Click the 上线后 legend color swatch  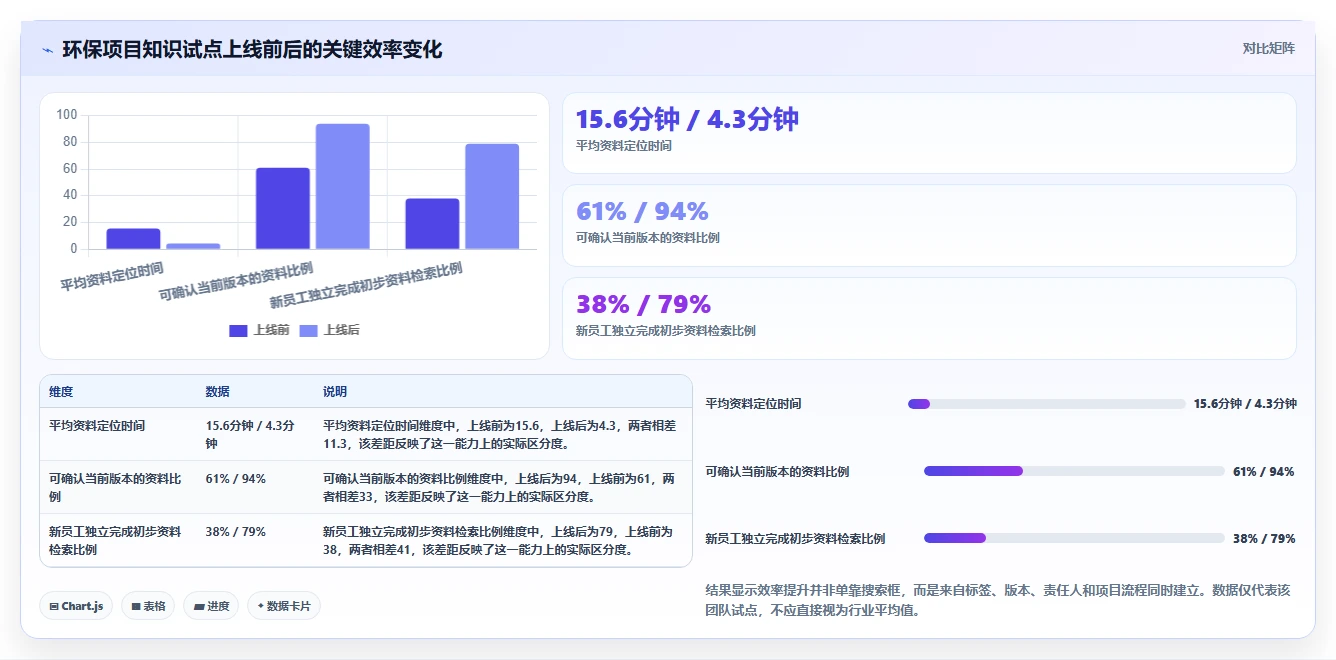point(308,331)
